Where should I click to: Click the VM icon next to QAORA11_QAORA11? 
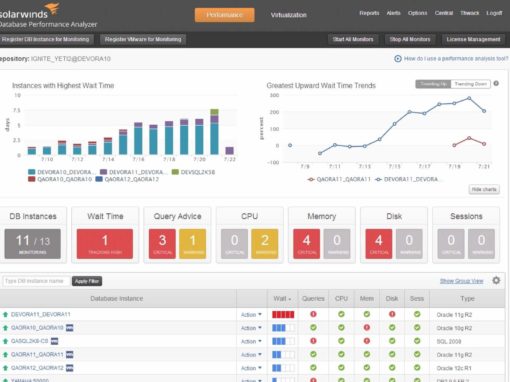pyautogui.click(x=69, y=354)
